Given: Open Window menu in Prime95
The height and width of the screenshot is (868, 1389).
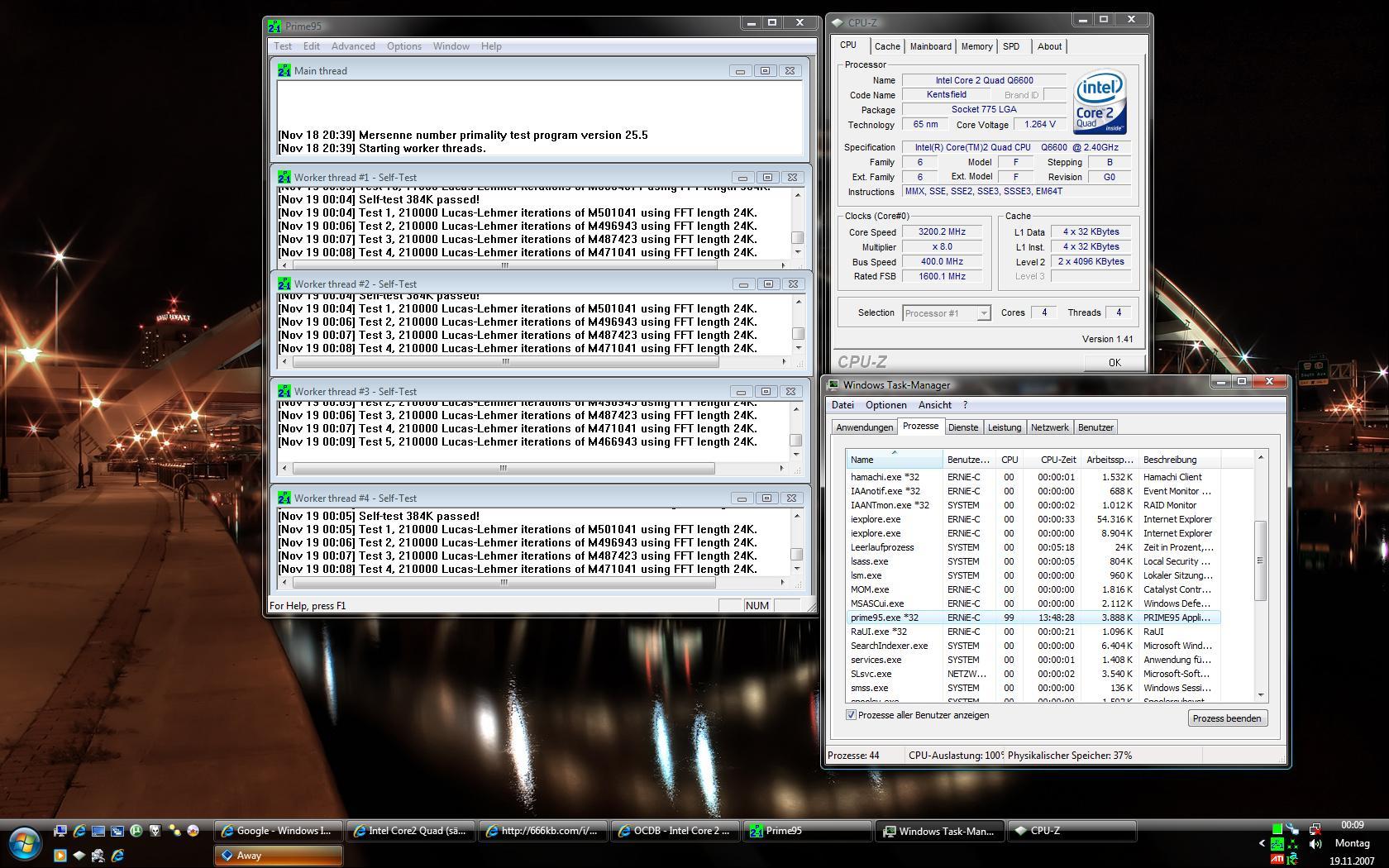Looking at the screenshot, I should pos(451,46).
